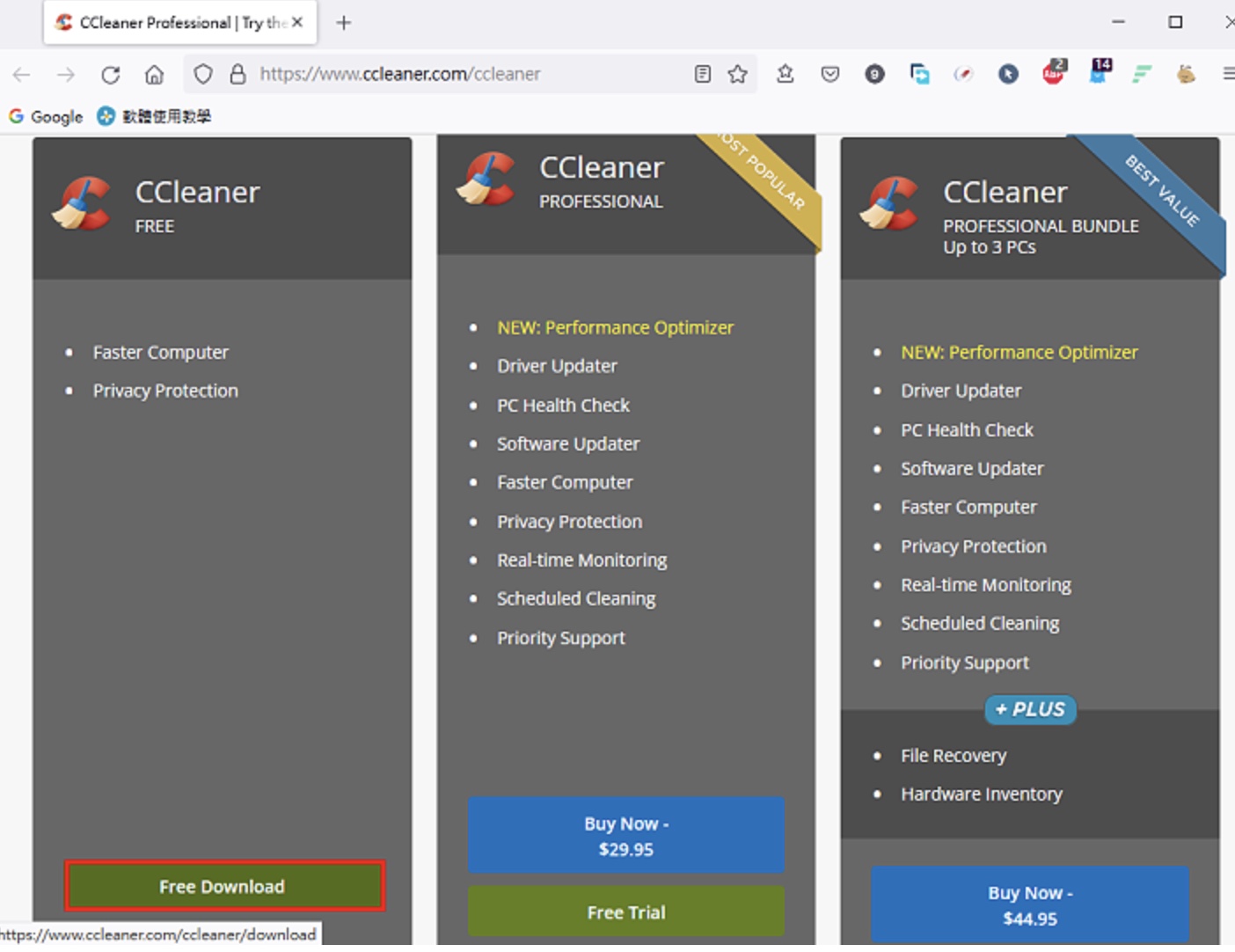
Task: Click the CCleaner Free logo
Action: pos(82,203)
